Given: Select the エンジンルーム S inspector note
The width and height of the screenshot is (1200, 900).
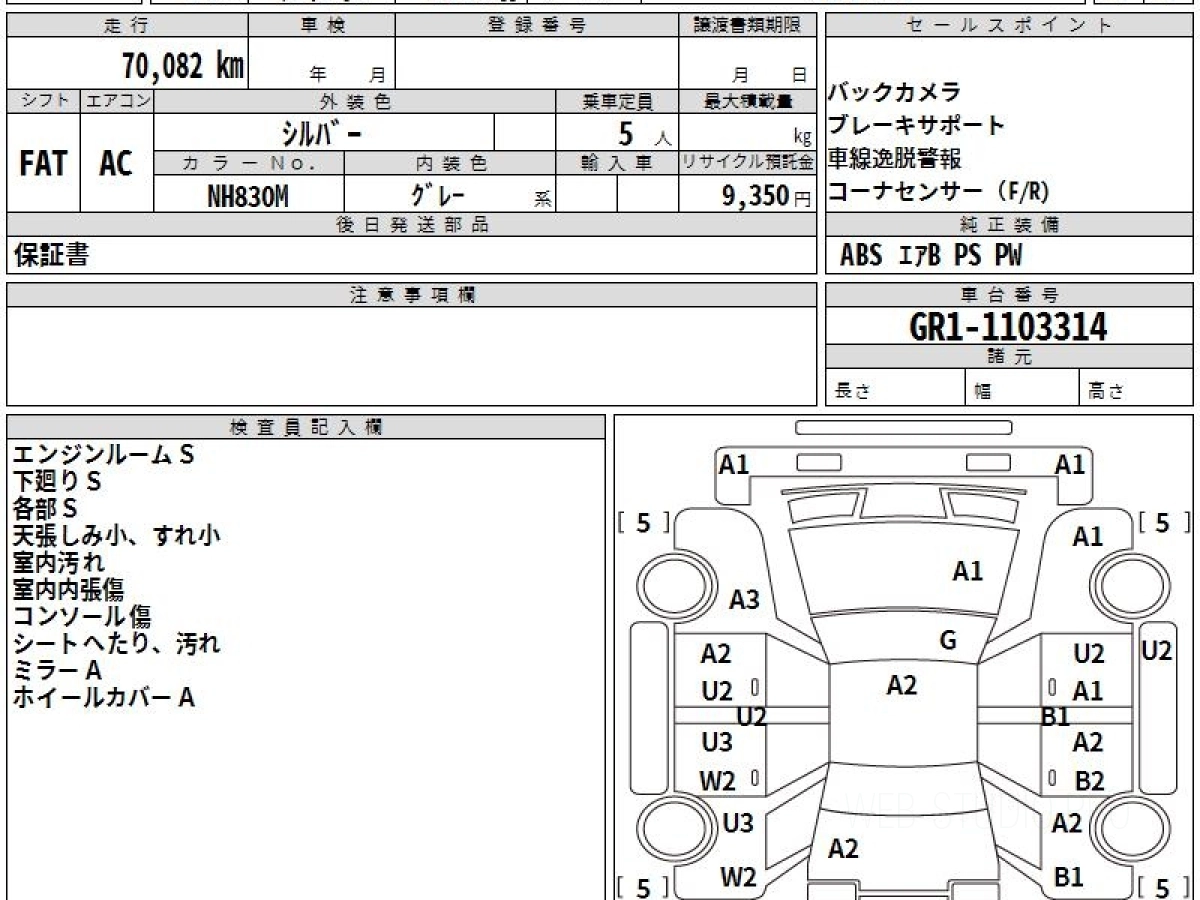Looking at the screenshot, I should [103, 456].
